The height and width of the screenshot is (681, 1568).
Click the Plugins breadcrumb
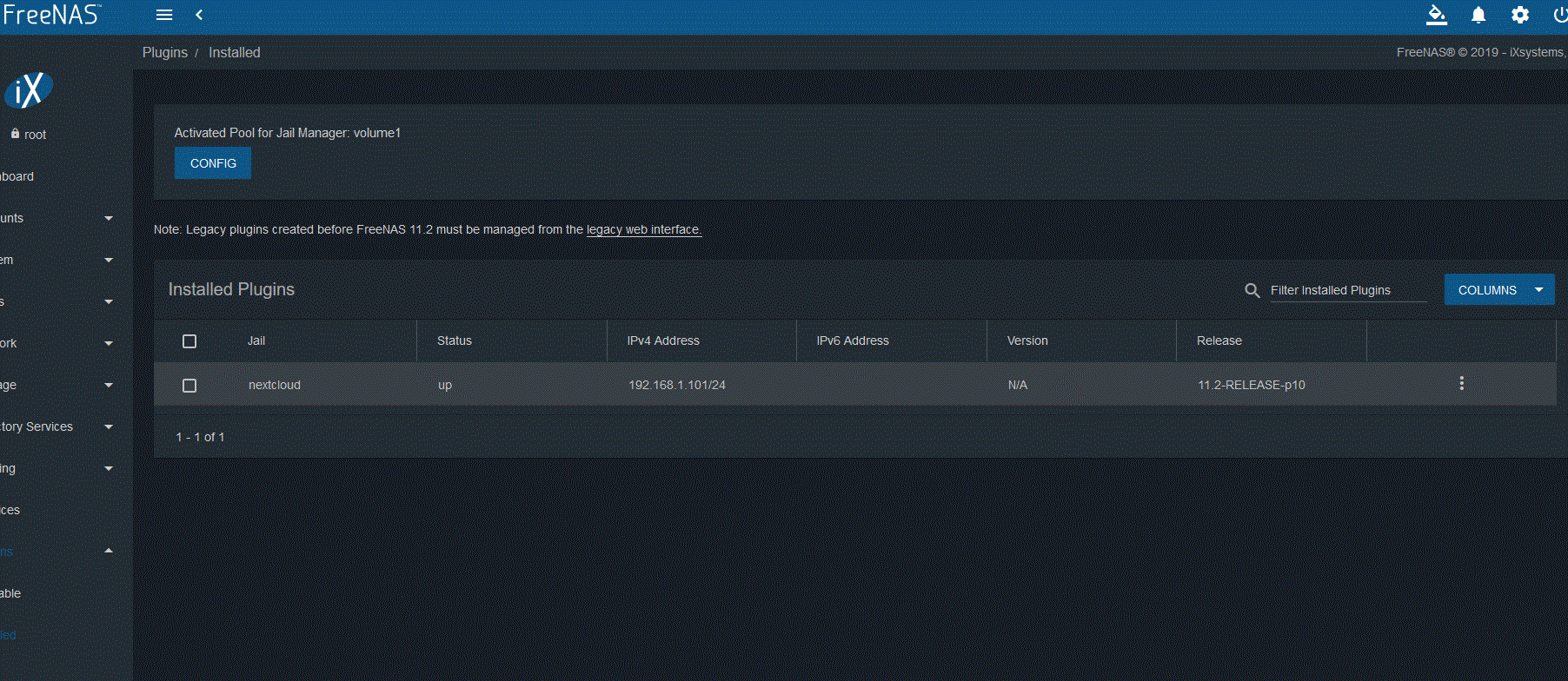[165, 52]
